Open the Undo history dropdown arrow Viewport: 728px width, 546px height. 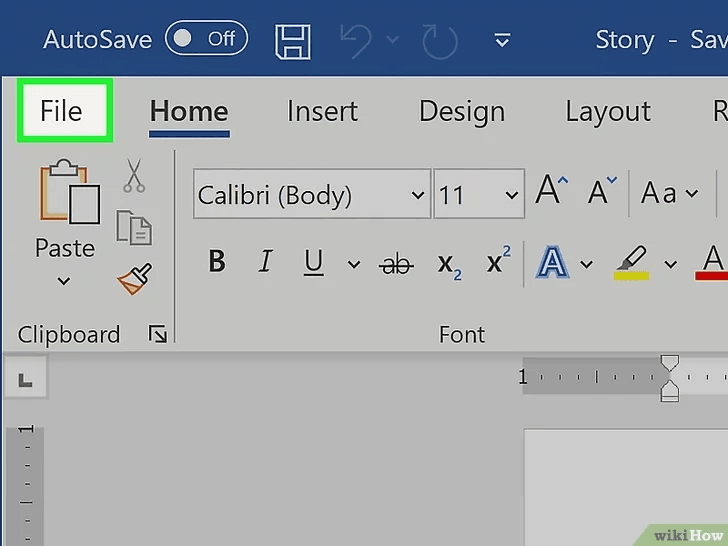(x=393, y=40)
